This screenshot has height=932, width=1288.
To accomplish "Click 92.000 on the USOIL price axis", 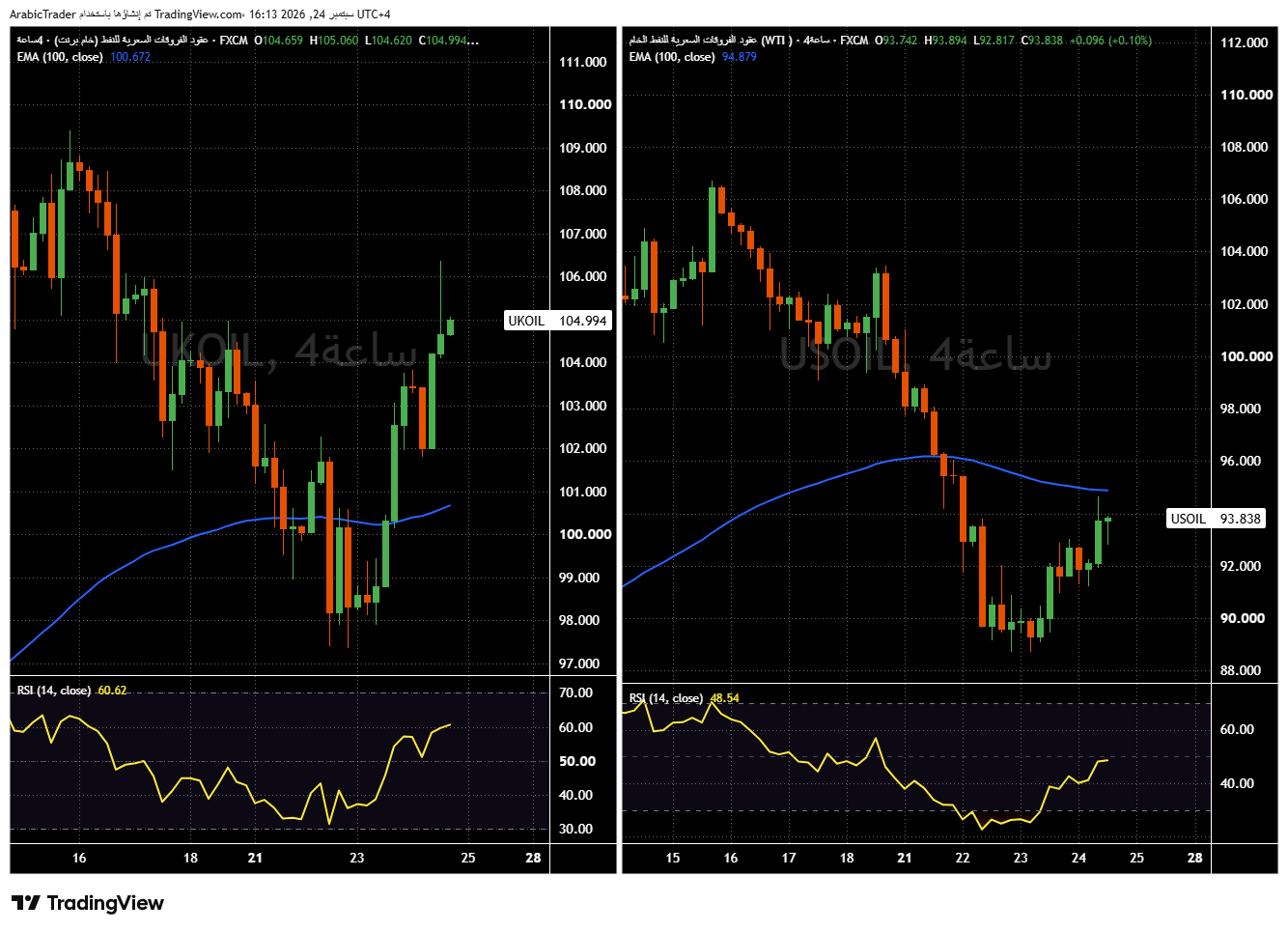I will (1241, 566).
